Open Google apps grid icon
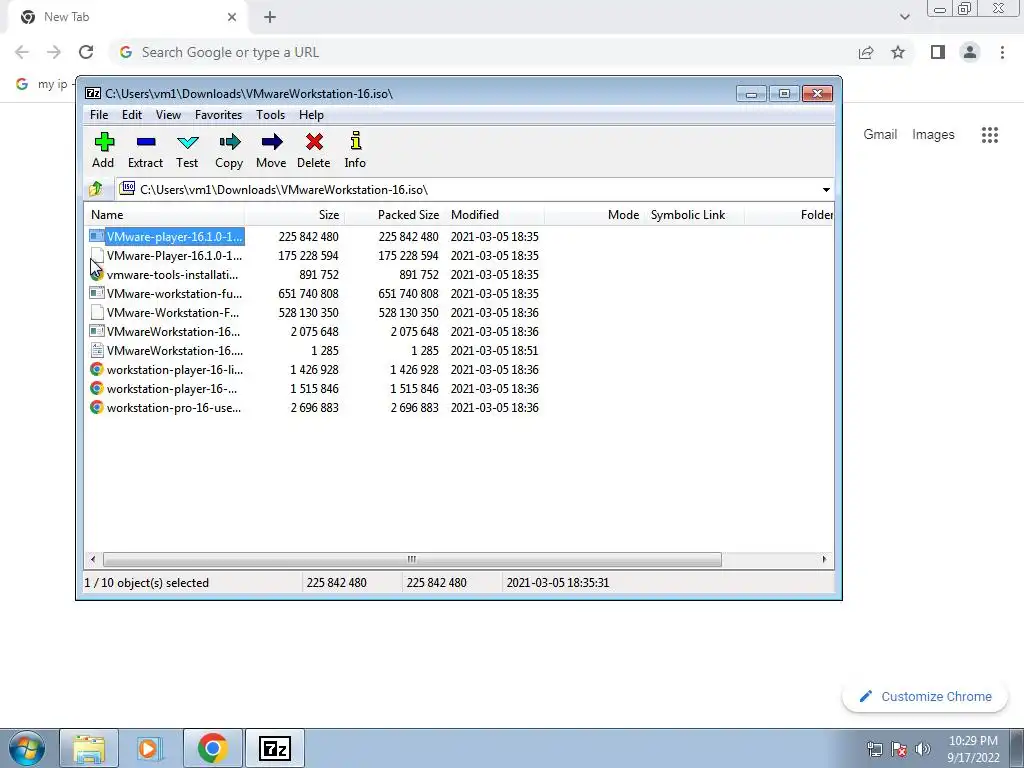Viewport: 1024px width, 768px height. 990,135
